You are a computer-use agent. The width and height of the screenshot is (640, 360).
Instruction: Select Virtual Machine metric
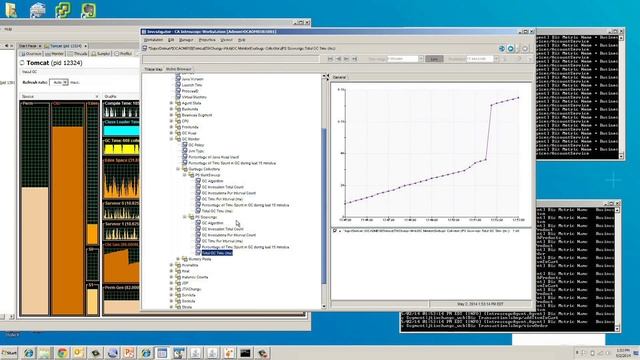[x=194, y=97]
